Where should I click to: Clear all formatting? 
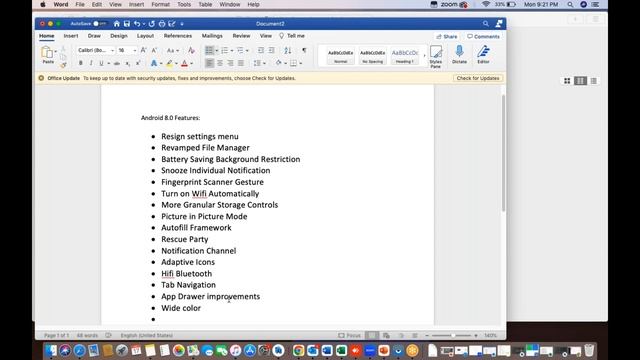191,50
